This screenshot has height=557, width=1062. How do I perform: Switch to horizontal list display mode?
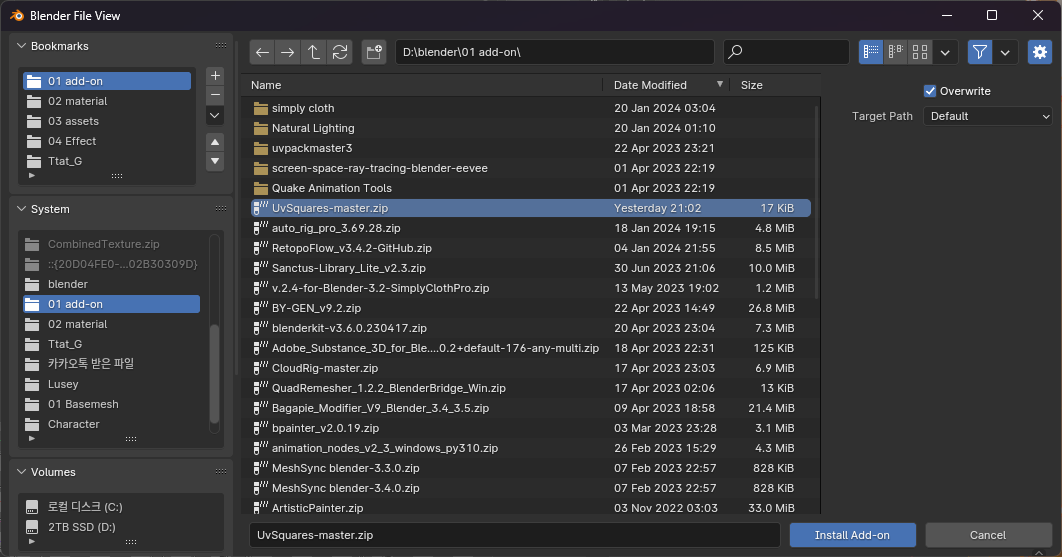[x=895, y=52]
